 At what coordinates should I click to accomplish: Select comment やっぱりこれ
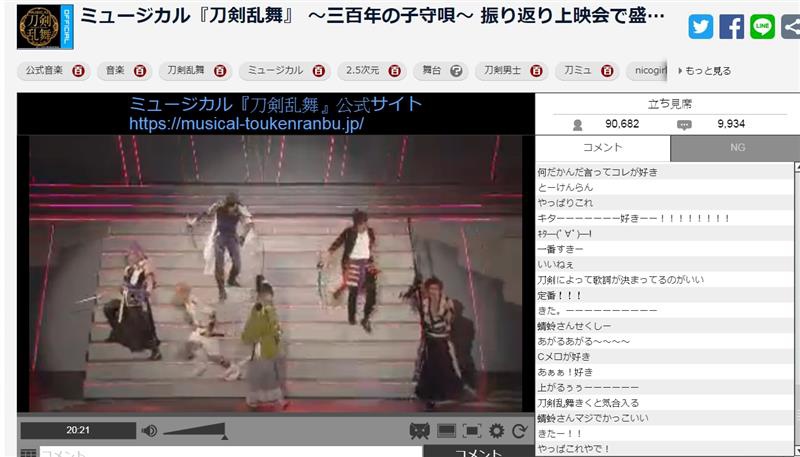(665, 203)
